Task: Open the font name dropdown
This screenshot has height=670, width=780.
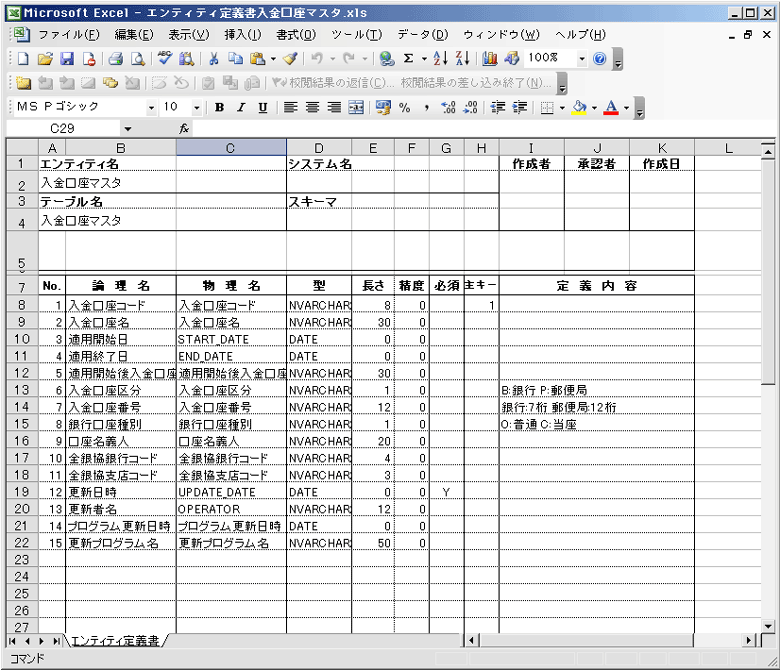Action: (x=151, y=108)
